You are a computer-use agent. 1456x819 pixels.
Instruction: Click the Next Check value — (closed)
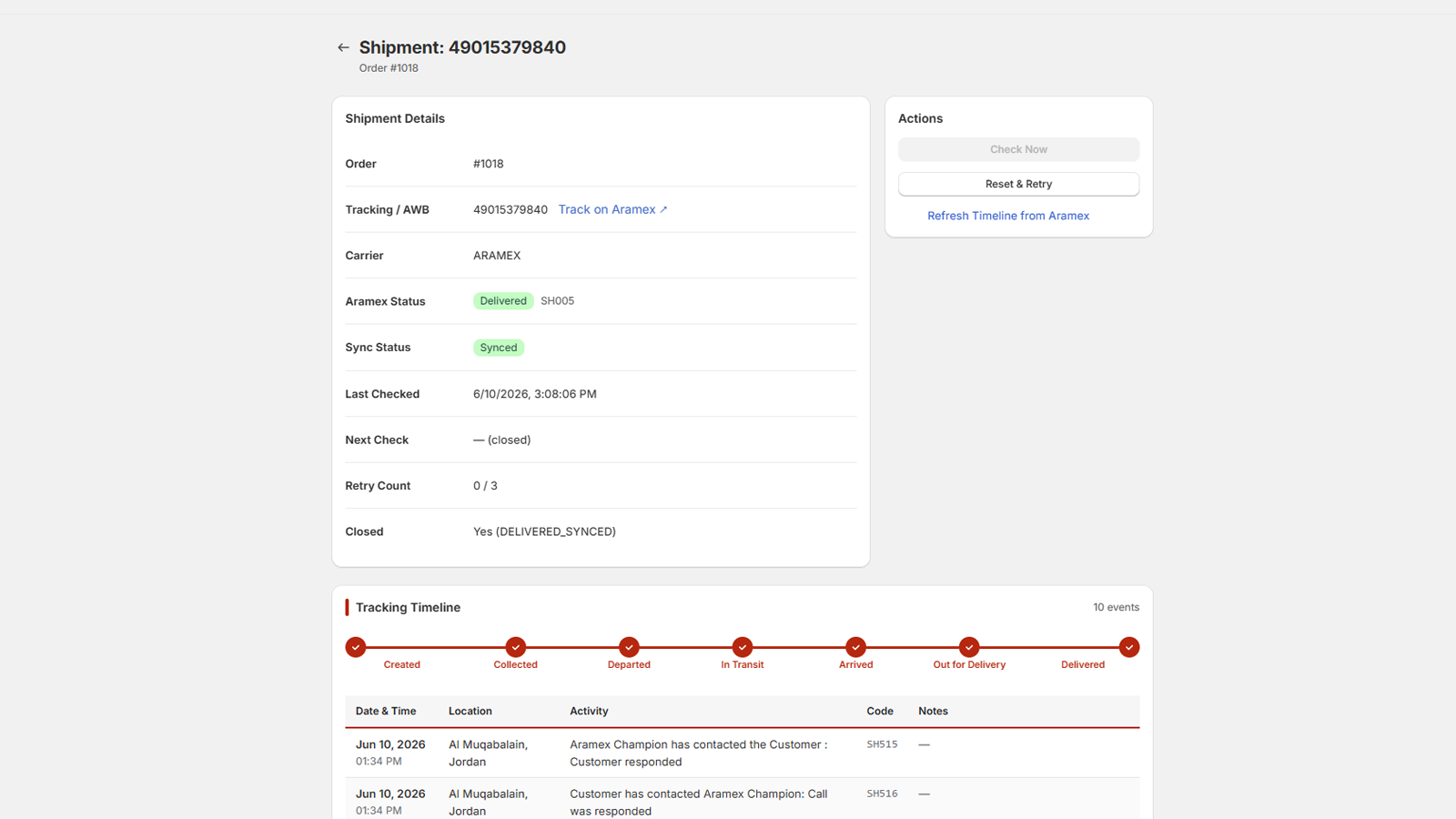pyautogui.click(x=501, y=440)
